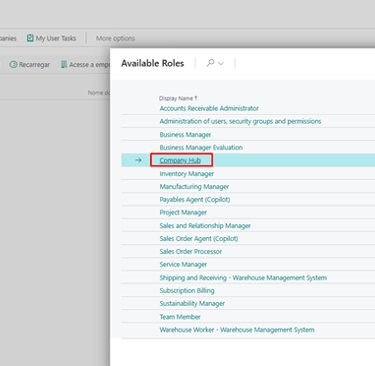Screen dimensions: 375x366
Task: Click Recarregar button label
Action: click(x=34, y=65)
